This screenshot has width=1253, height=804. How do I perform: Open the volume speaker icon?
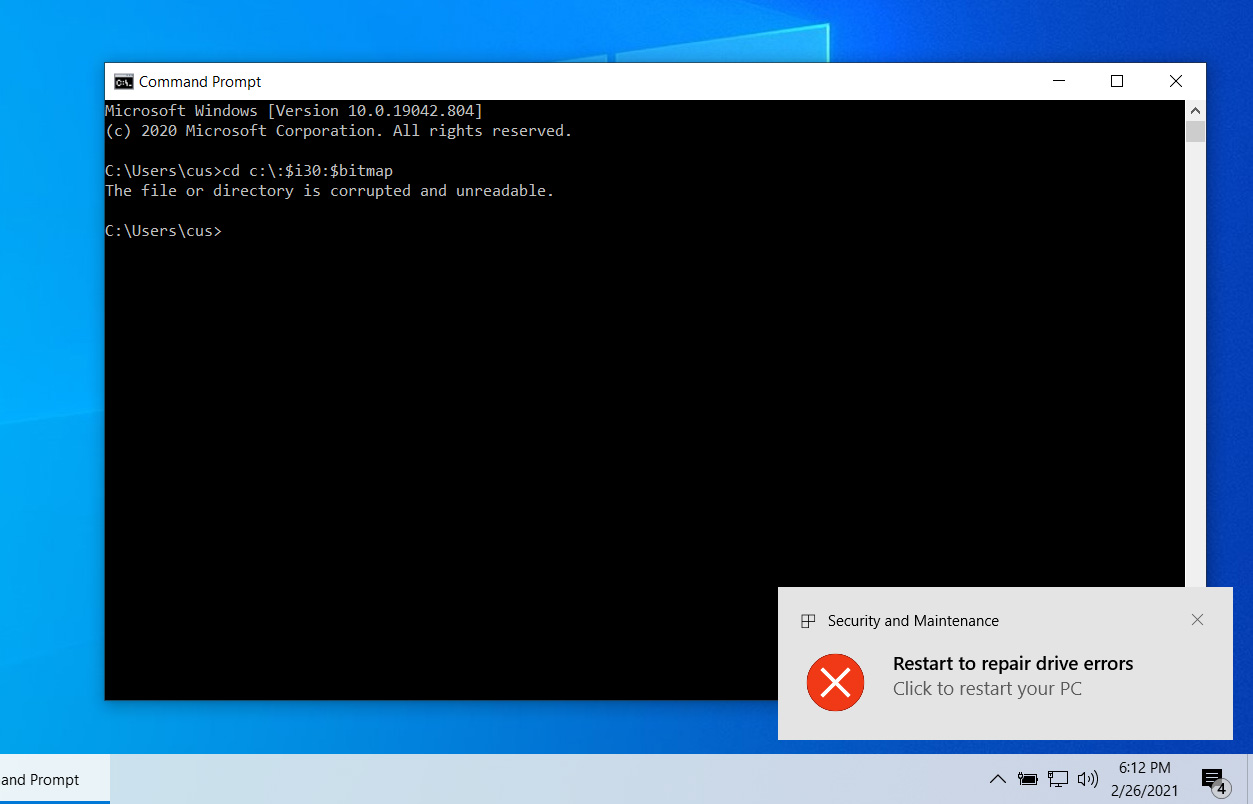pyautogui.click(x=1088, y=779)
